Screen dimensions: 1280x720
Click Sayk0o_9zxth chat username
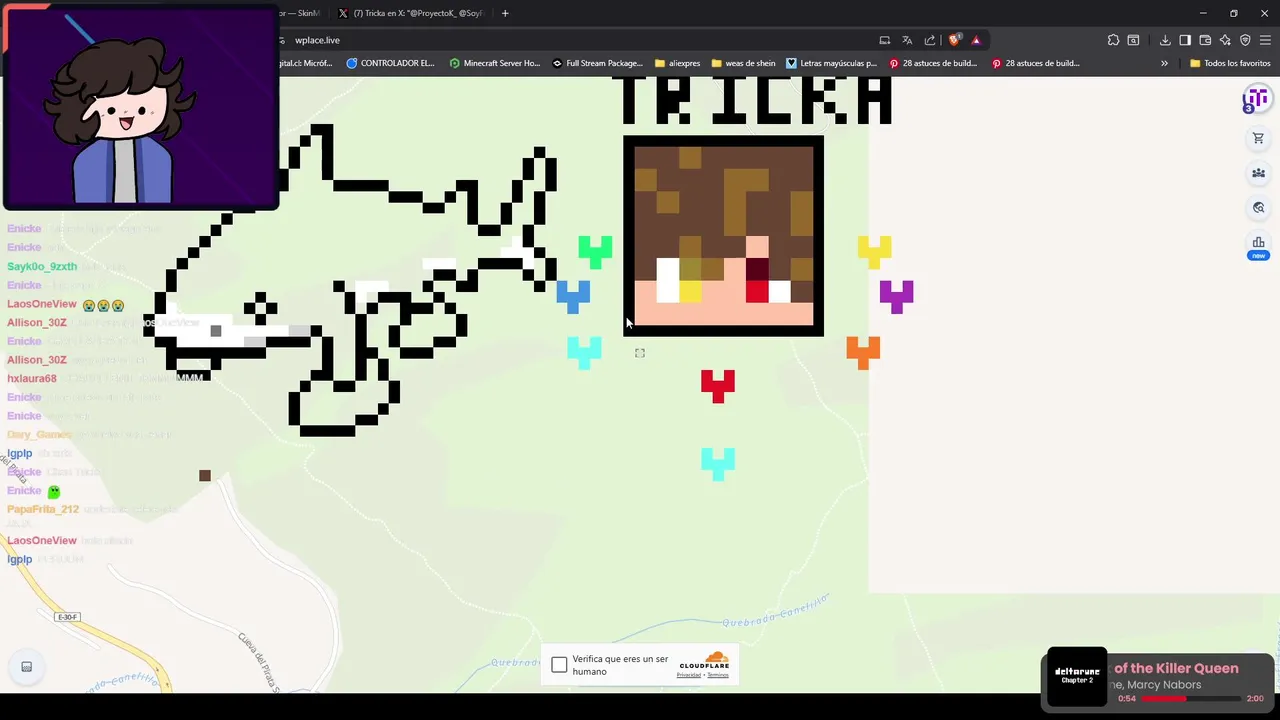pos(42,267)
